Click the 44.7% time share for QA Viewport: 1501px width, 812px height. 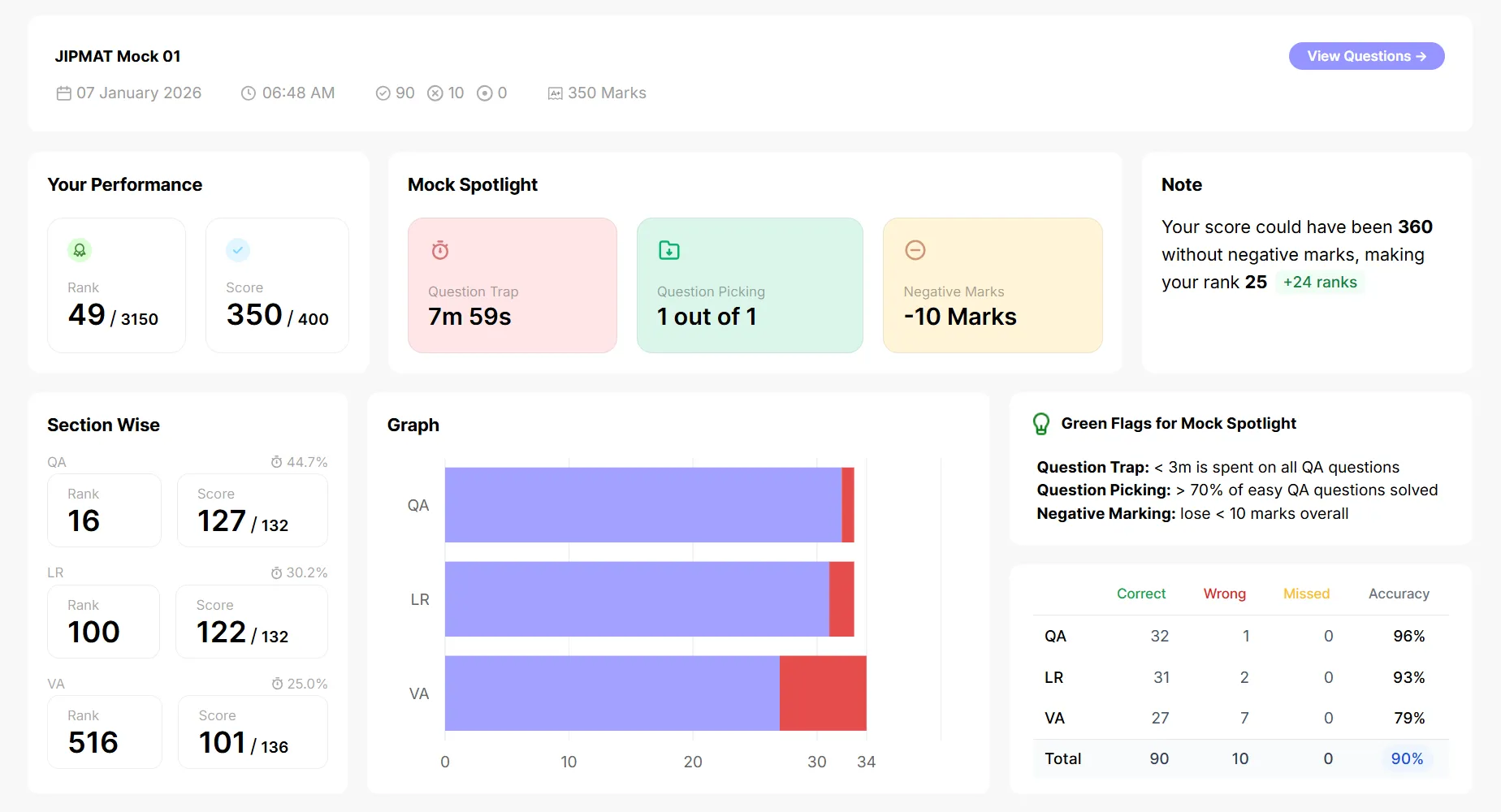point(307,462)
